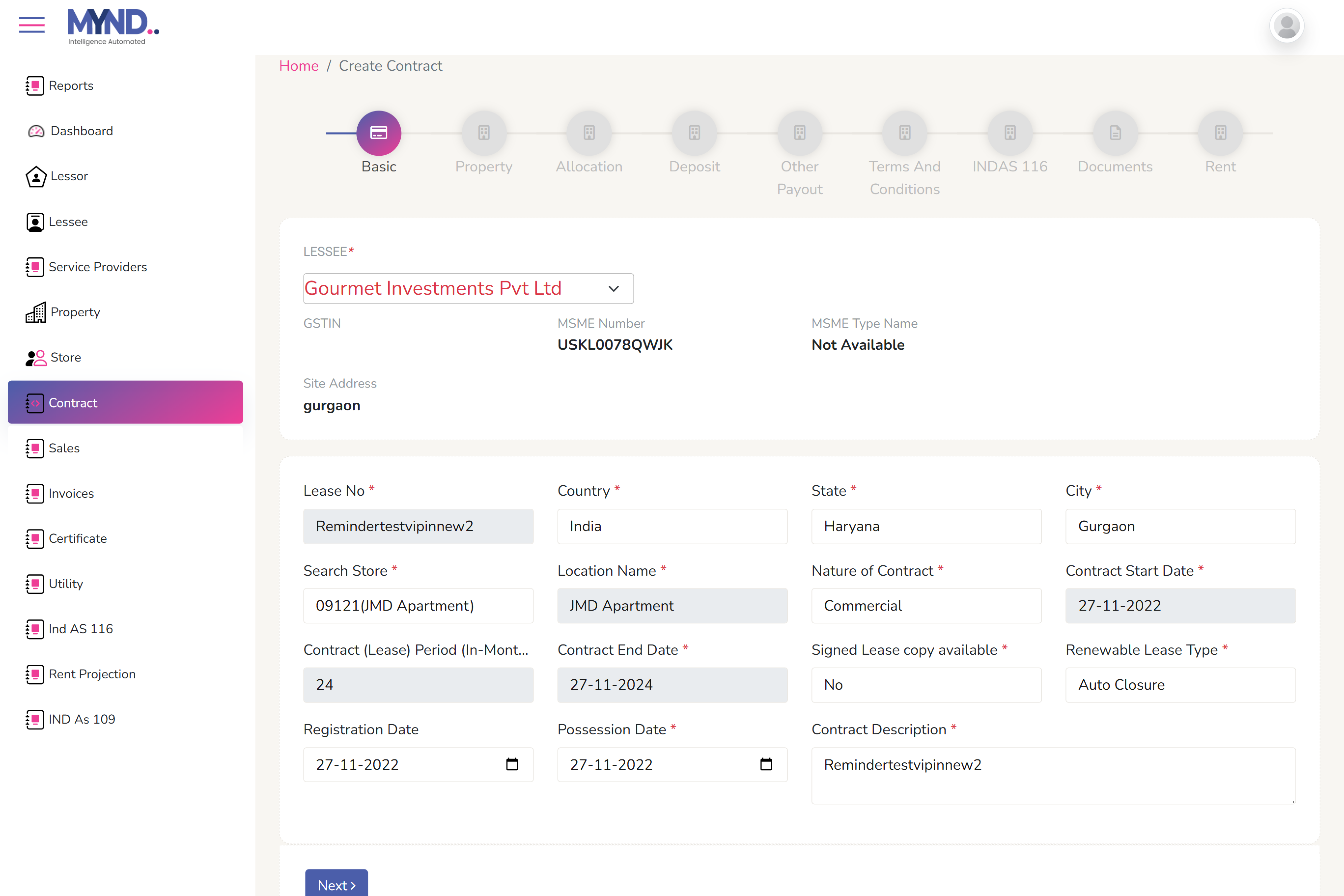1344x896 pixels.
Task: Click the hamburger menu icon
Action: click(31, 25)
